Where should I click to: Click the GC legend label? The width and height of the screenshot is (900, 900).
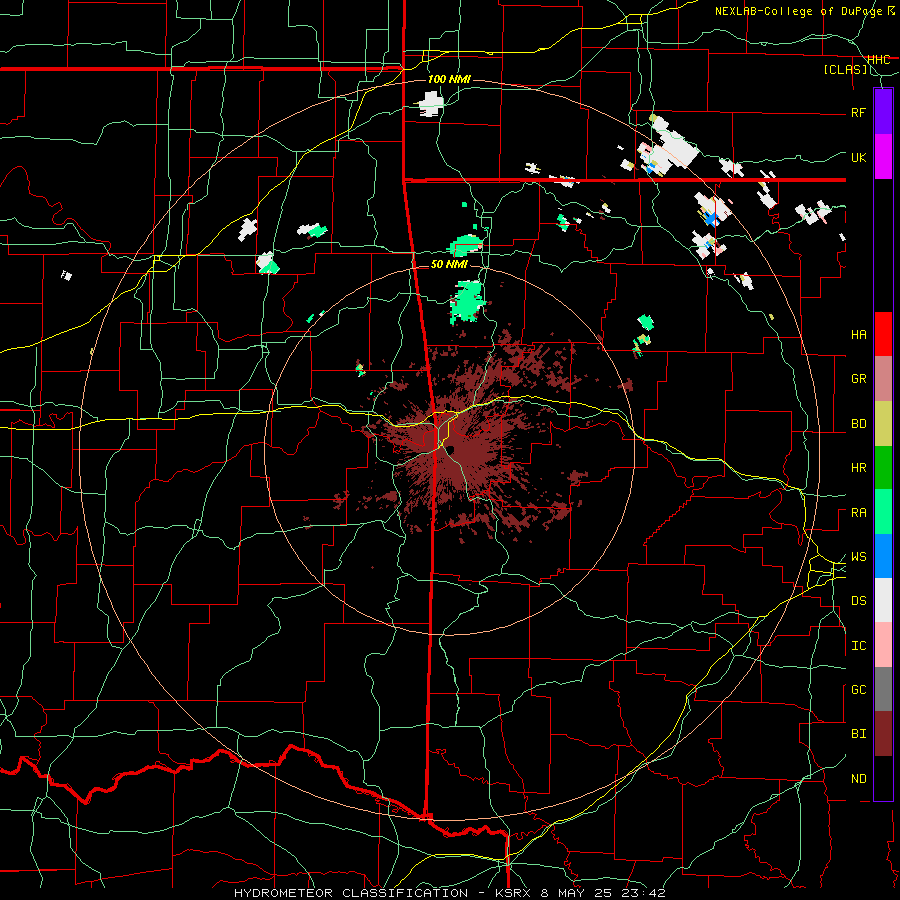click(859, 690)
